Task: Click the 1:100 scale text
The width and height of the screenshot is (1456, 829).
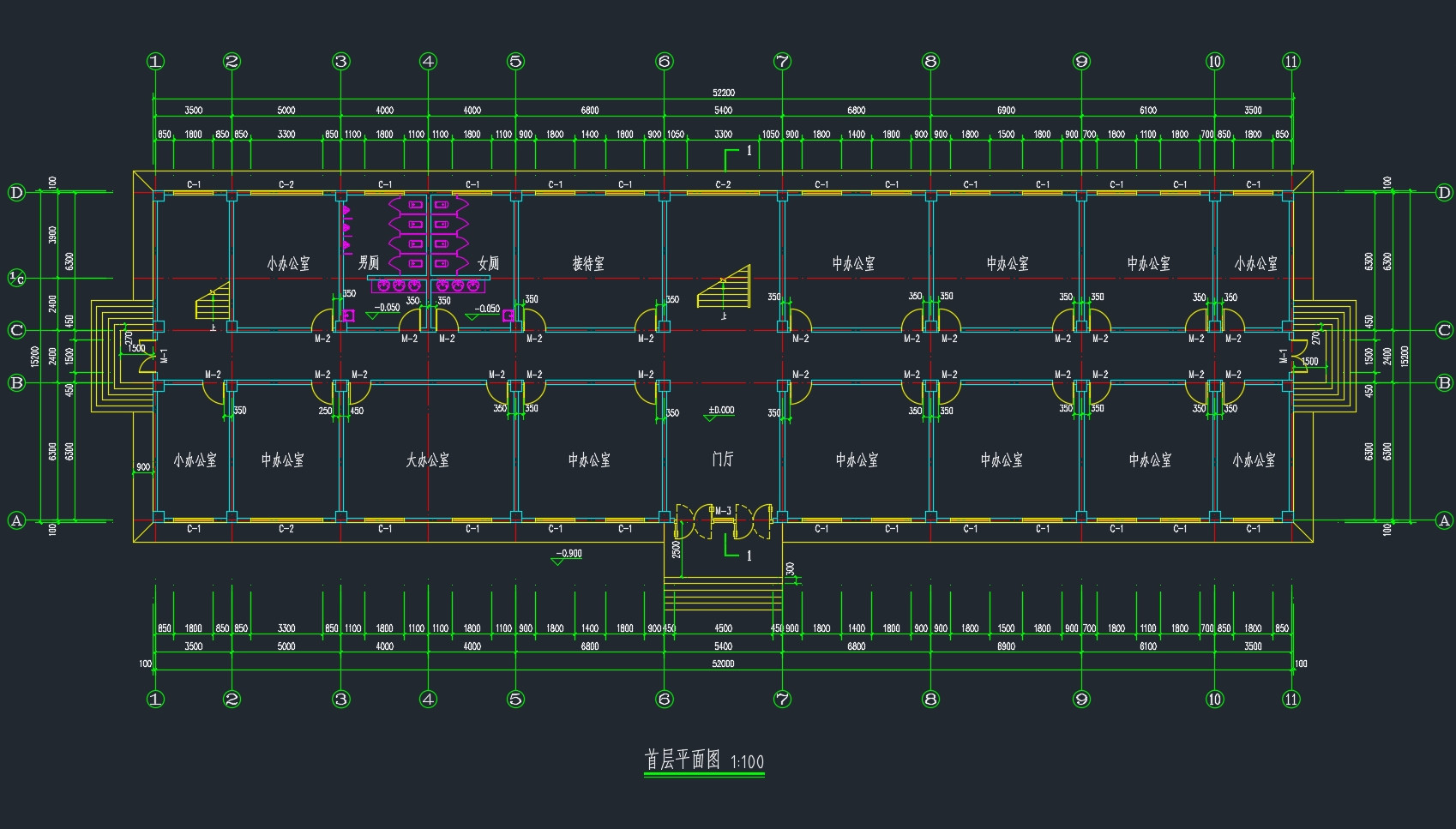Action: (x=747, y=761)
